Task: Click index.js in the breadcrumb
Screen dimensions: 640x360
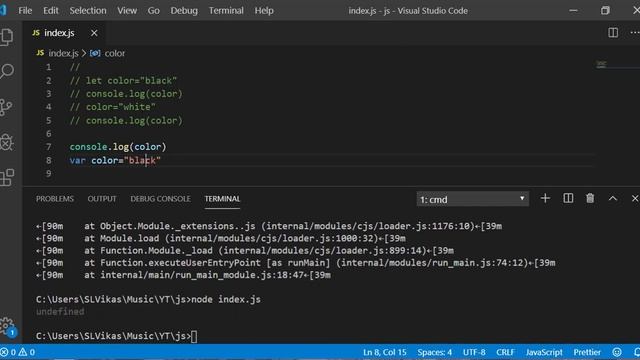Action: pos(63,53)
